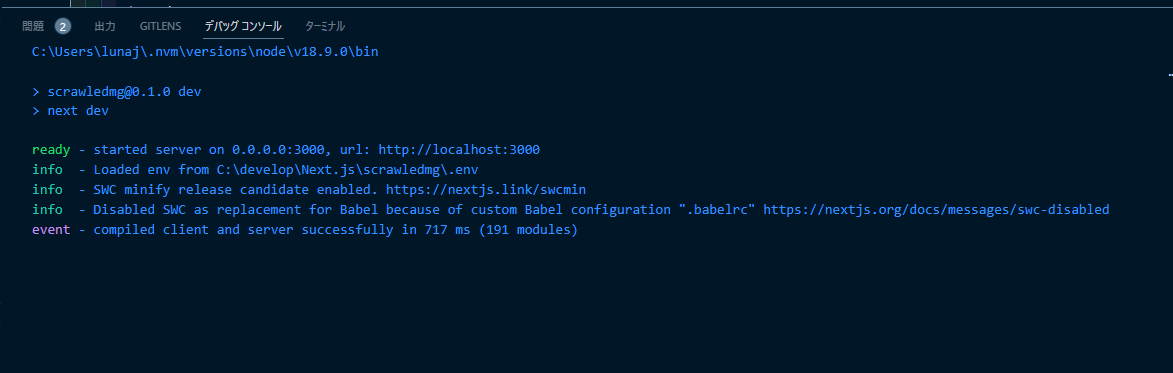Switch to the GITLENS tab
Viewport: 1173px width, 373px height.
click(160, 26)
